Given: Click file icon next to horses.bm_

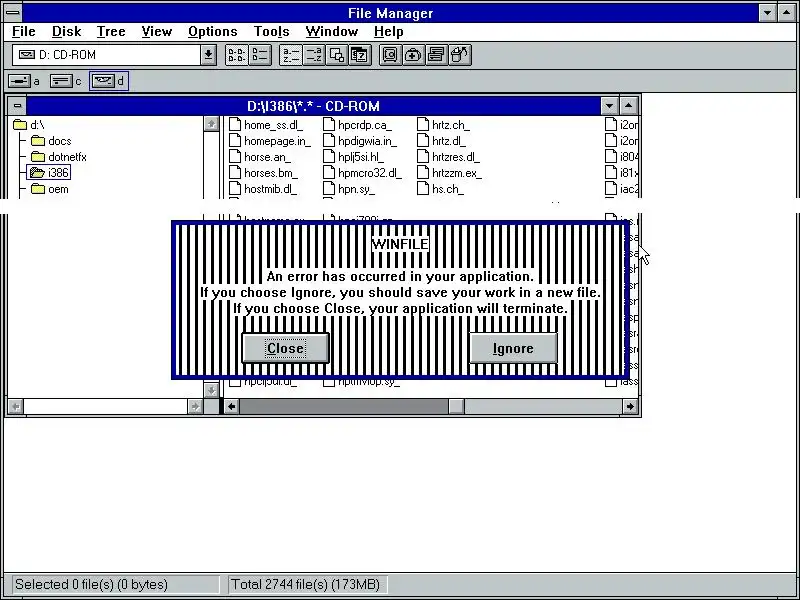Looking at the screenshot, I should coord(235,172).
